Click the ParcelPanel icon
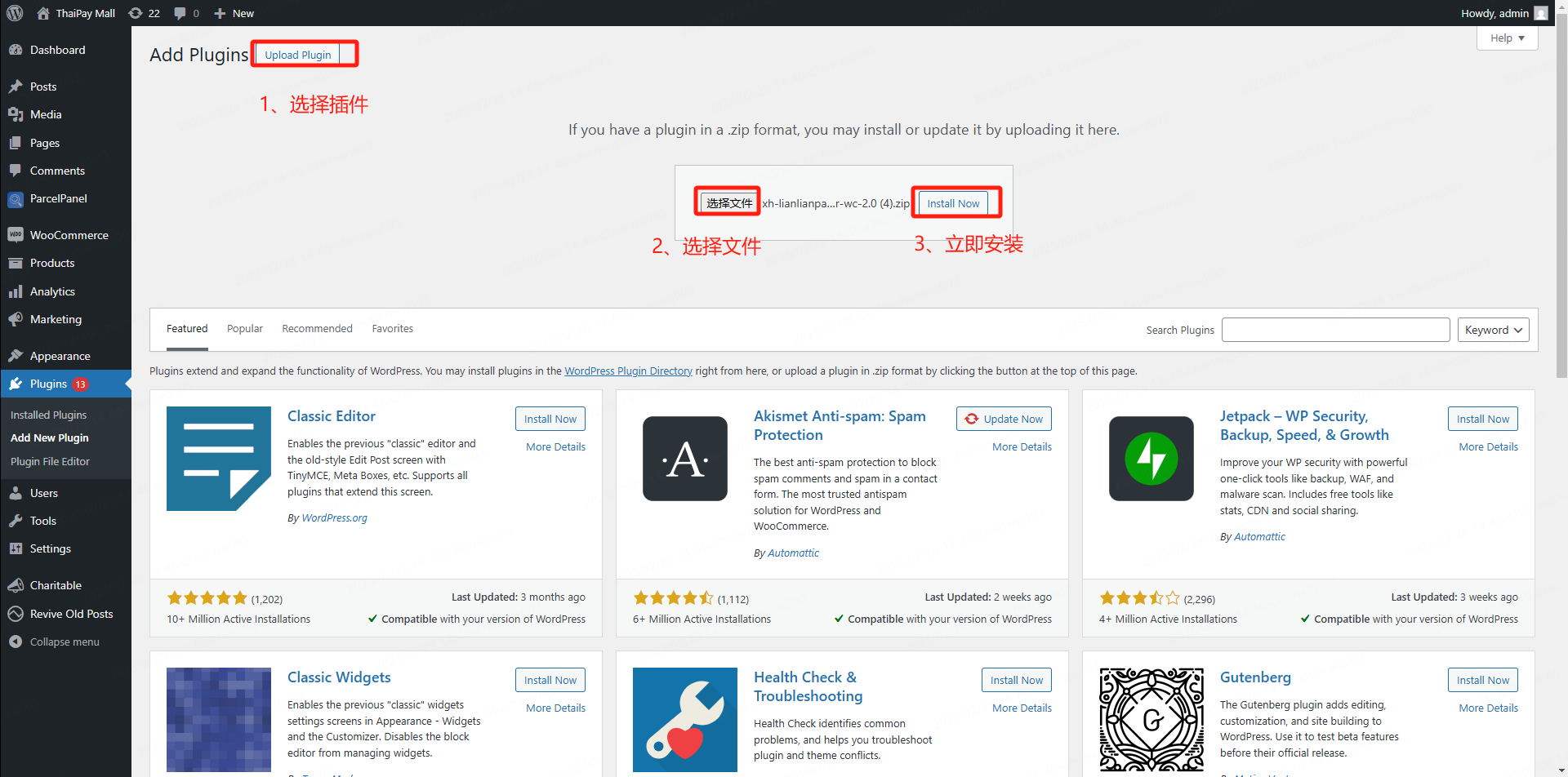The image size is (1568, 777). (16, 199)
